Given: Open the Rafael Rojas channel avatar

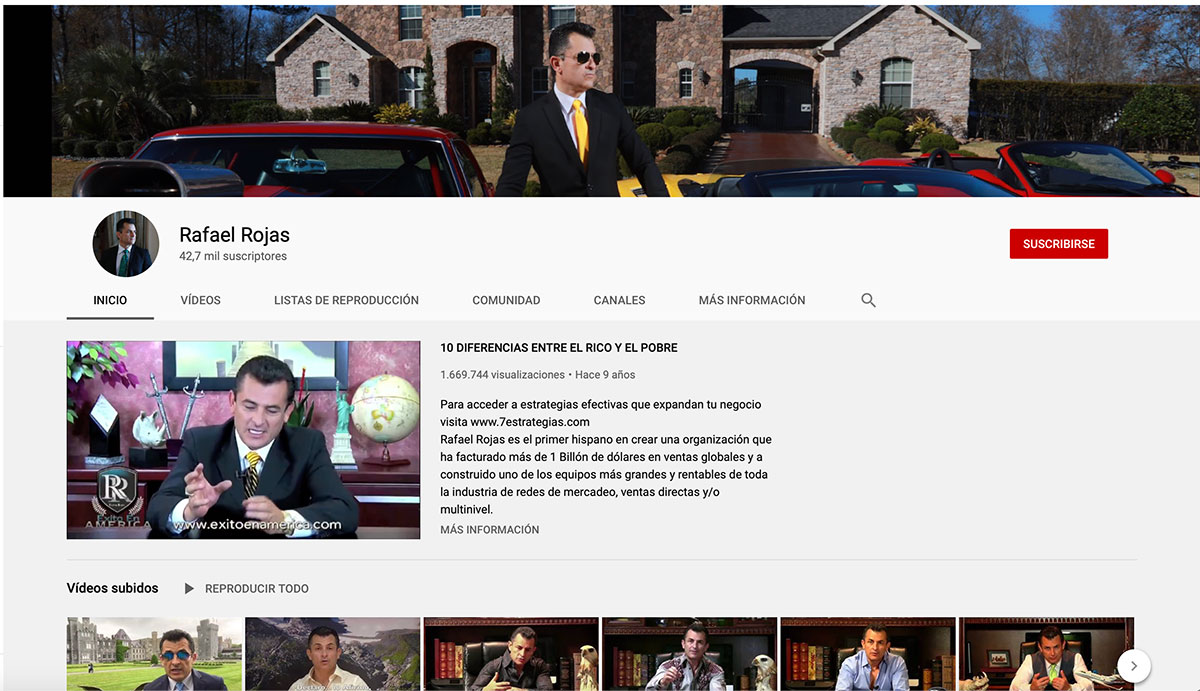Looking at the screenshot, I should [126, 243].
